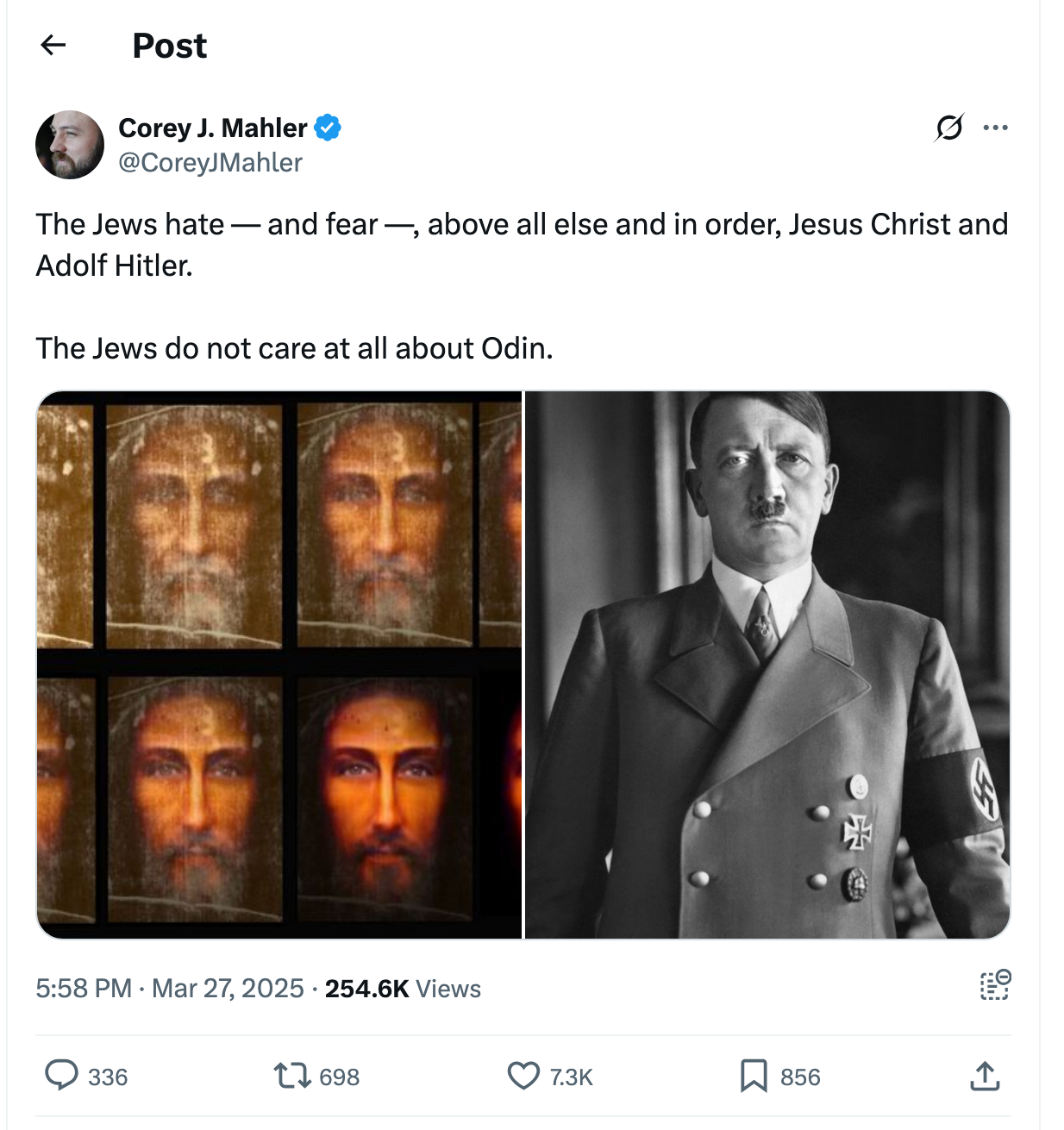Viewport: 1064px width, 1130px height.
Task: Open the left image in the post
Action: [279, 665]
